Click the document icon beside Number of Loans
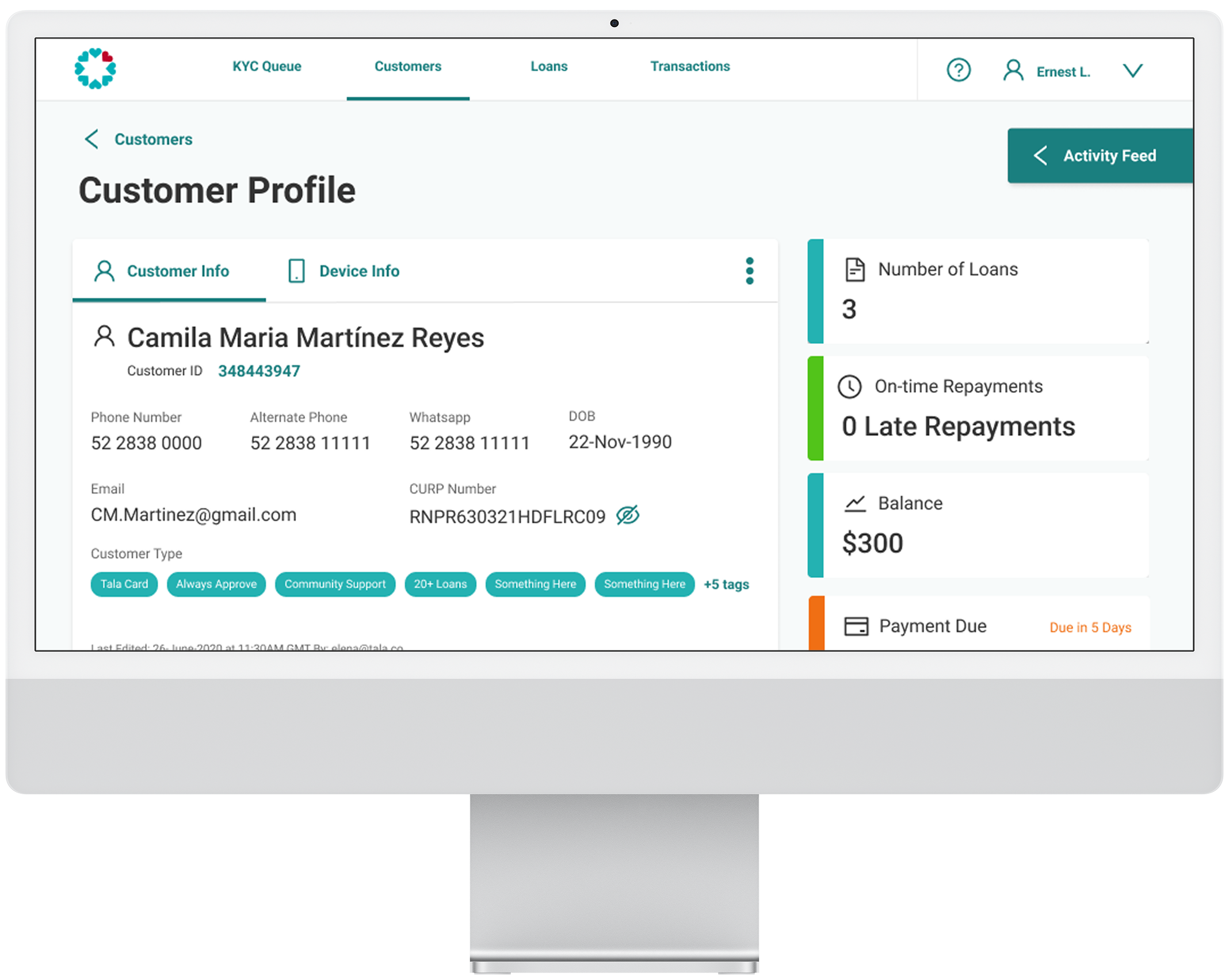This screenshot has width=1229, height=980. click(x=855, y=269)
